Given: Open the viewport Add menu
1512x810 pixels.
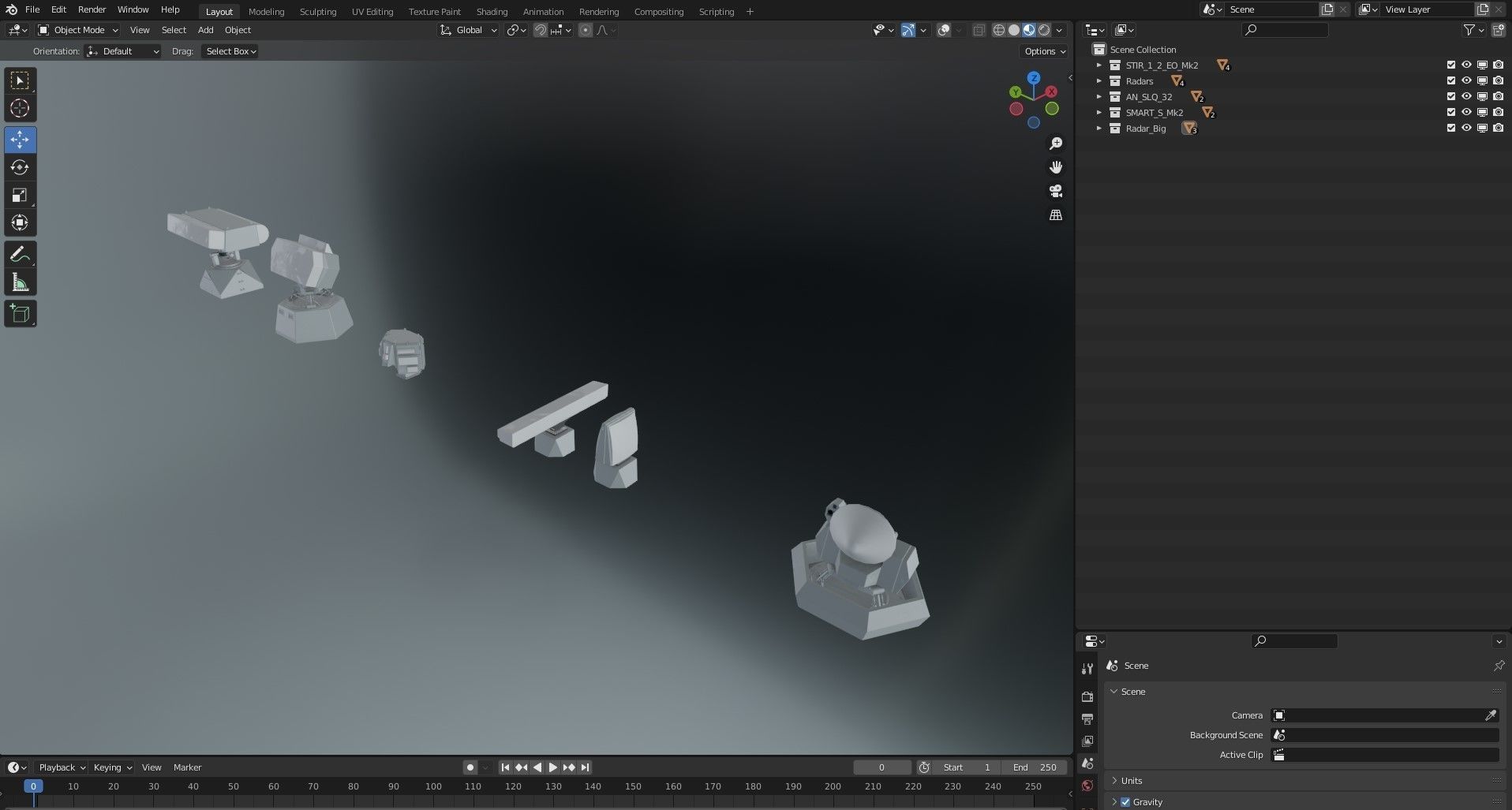Looking at the screenshot, I should pyautogui.click(x=206, y=30).
